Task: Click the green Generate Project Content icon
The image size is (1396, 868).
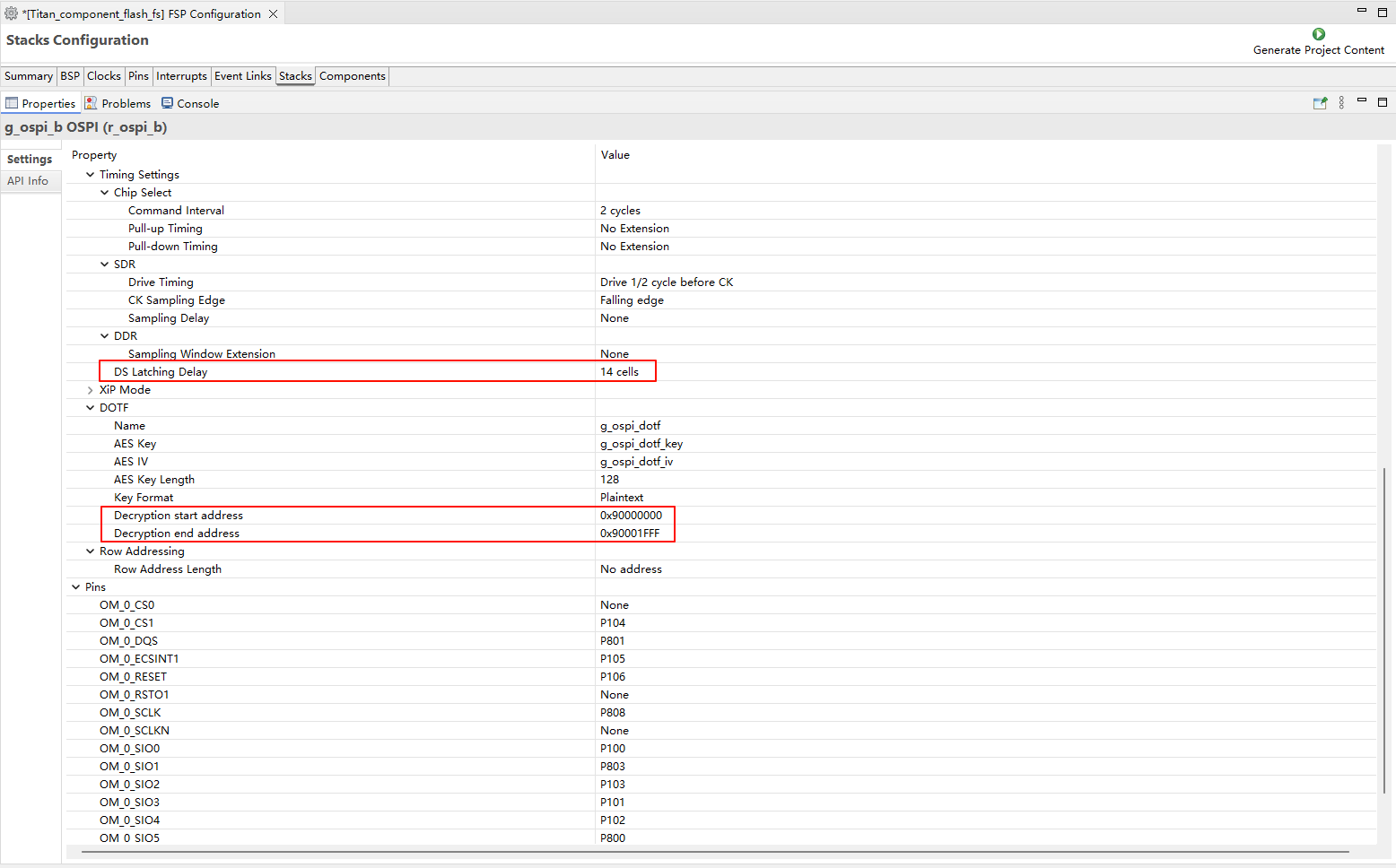Action: tap(1318, 34)
